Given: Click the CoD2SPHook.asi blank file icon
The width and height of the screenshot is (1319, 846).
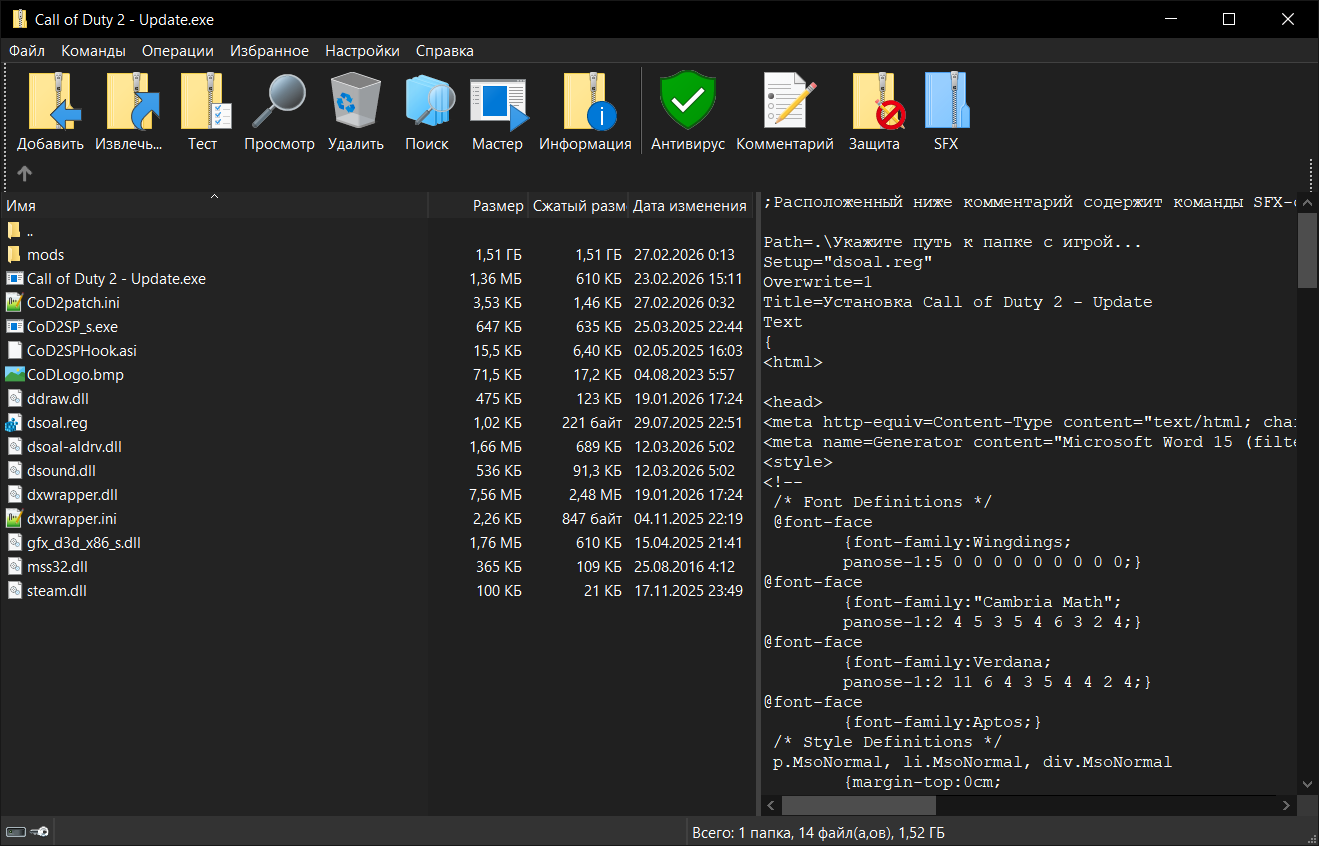Looking at the screenshot, I should click(14, 351).
